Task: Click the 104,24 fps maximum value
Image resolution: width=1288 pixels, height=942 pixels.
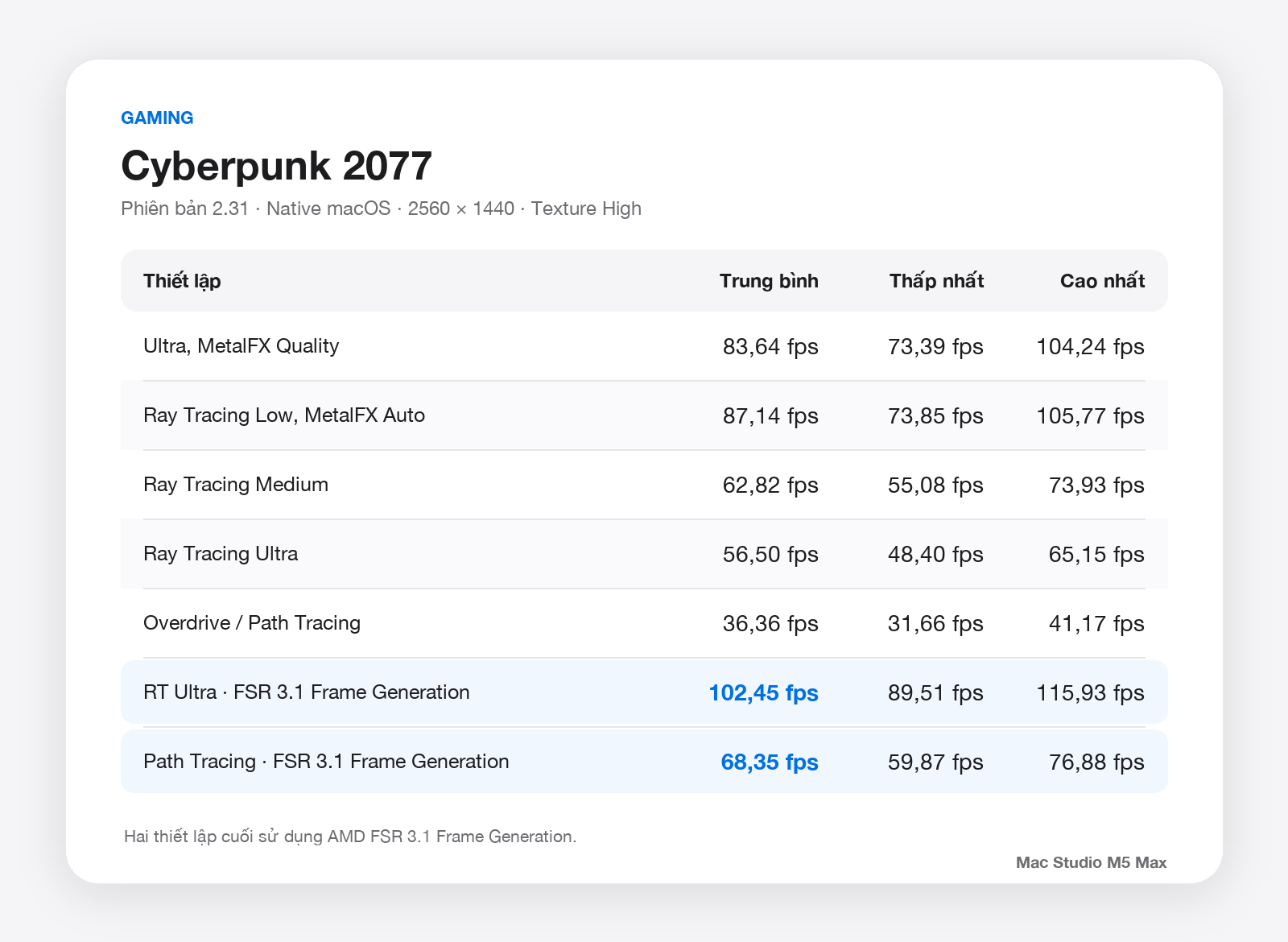Action: click(x=1090, y=346)
